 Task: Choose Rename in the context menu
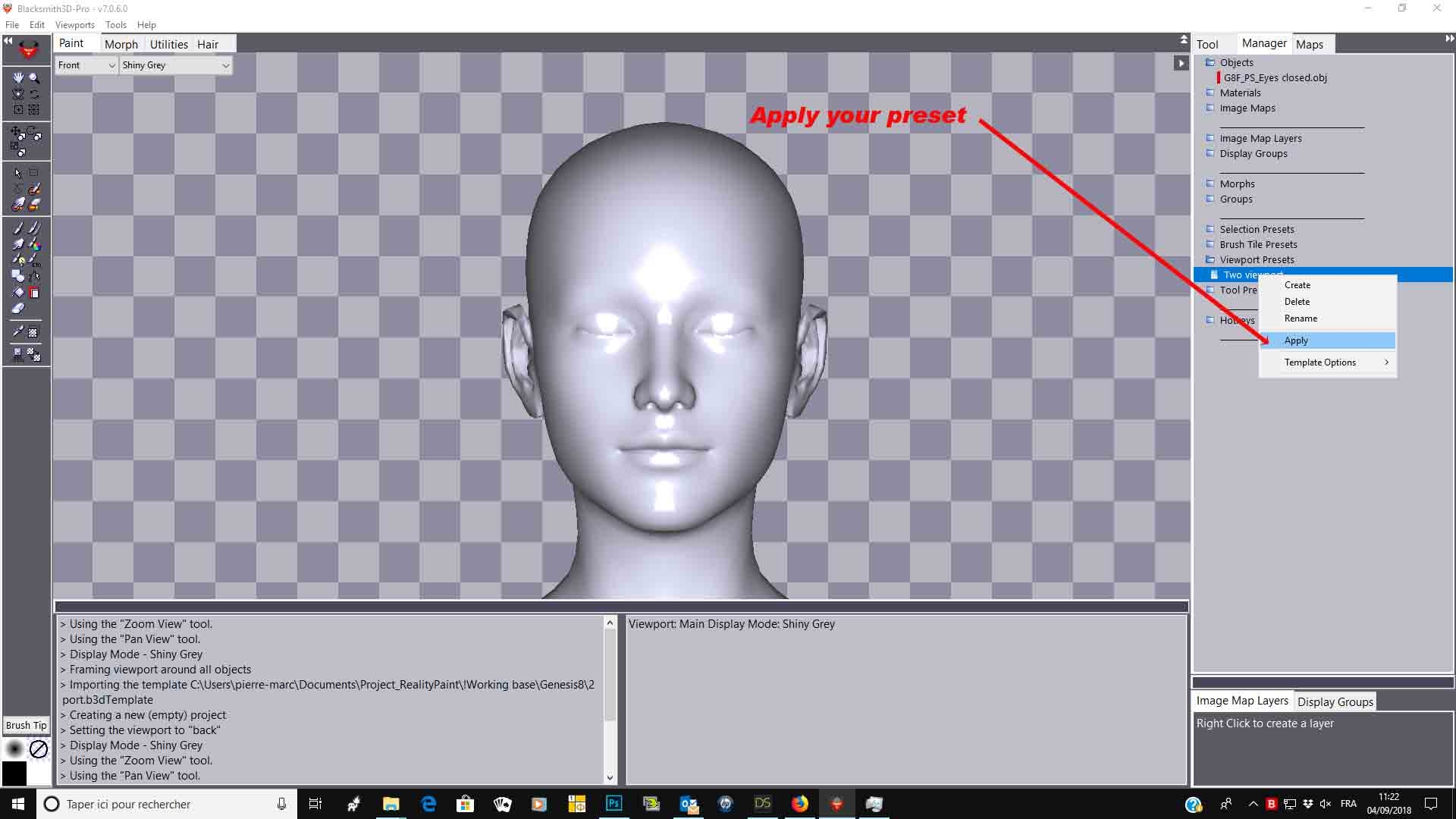(x=1328, y=318)
